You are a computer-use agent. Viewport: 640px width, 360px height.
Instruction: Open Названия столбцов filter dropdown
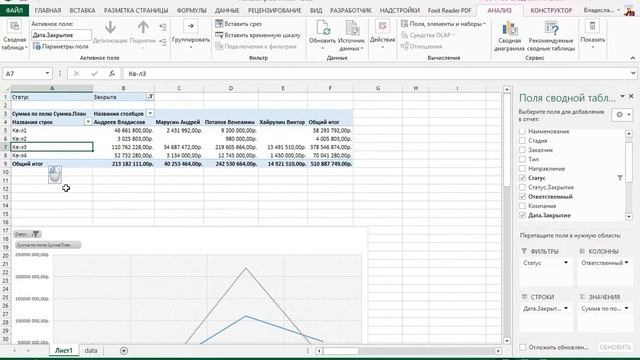[x=150, y=113]
